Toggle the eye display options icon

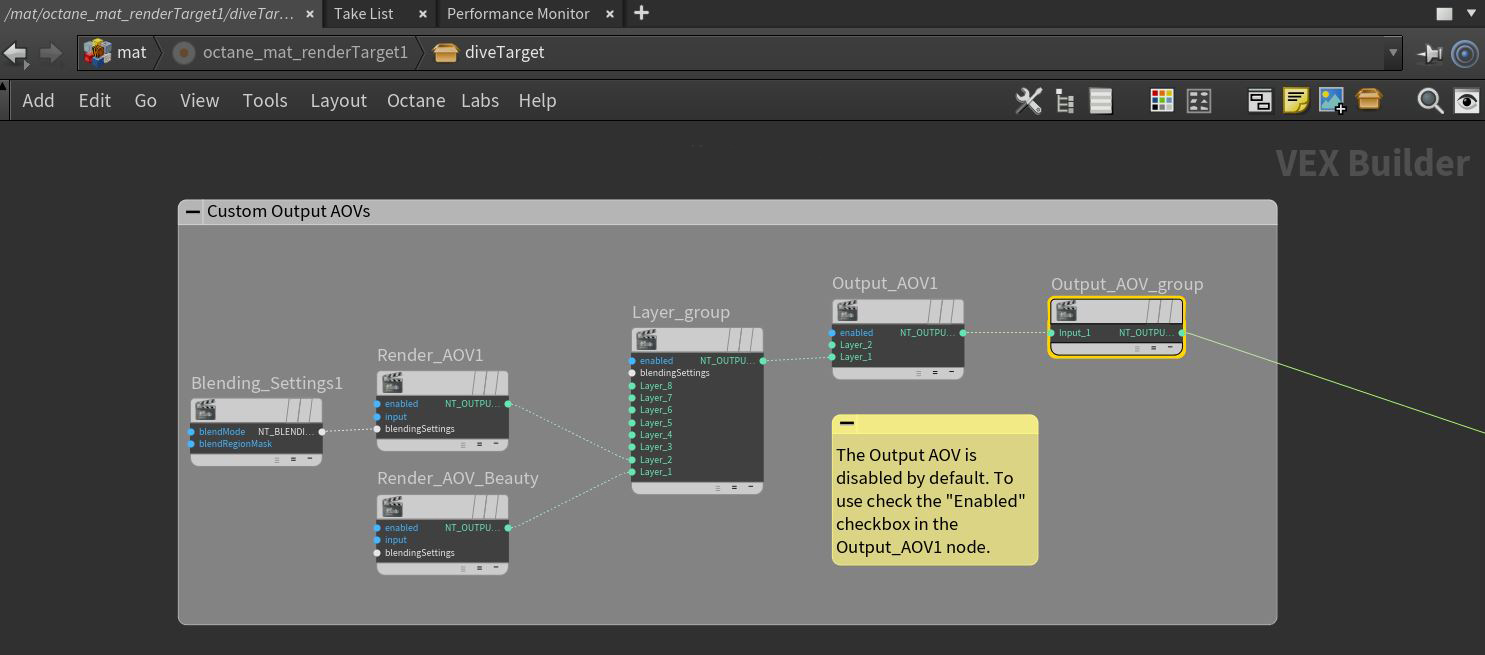(x=1466, y=101)
